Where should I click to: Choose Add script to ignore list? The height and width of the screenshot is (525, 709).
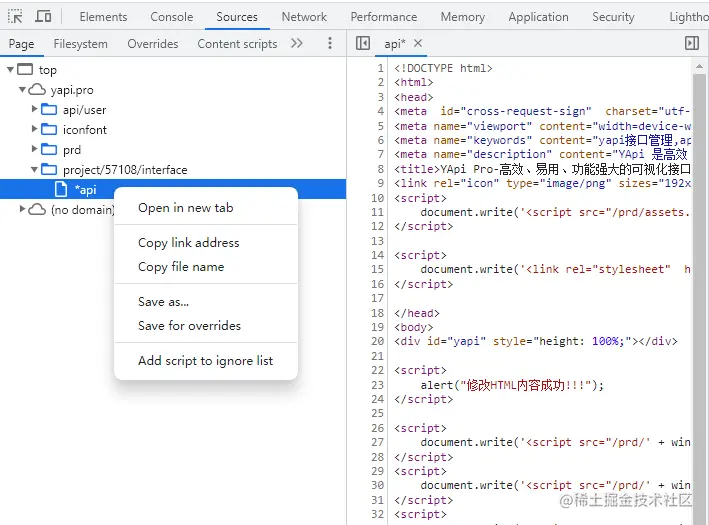pyautogui.click(x=206, y=361)
